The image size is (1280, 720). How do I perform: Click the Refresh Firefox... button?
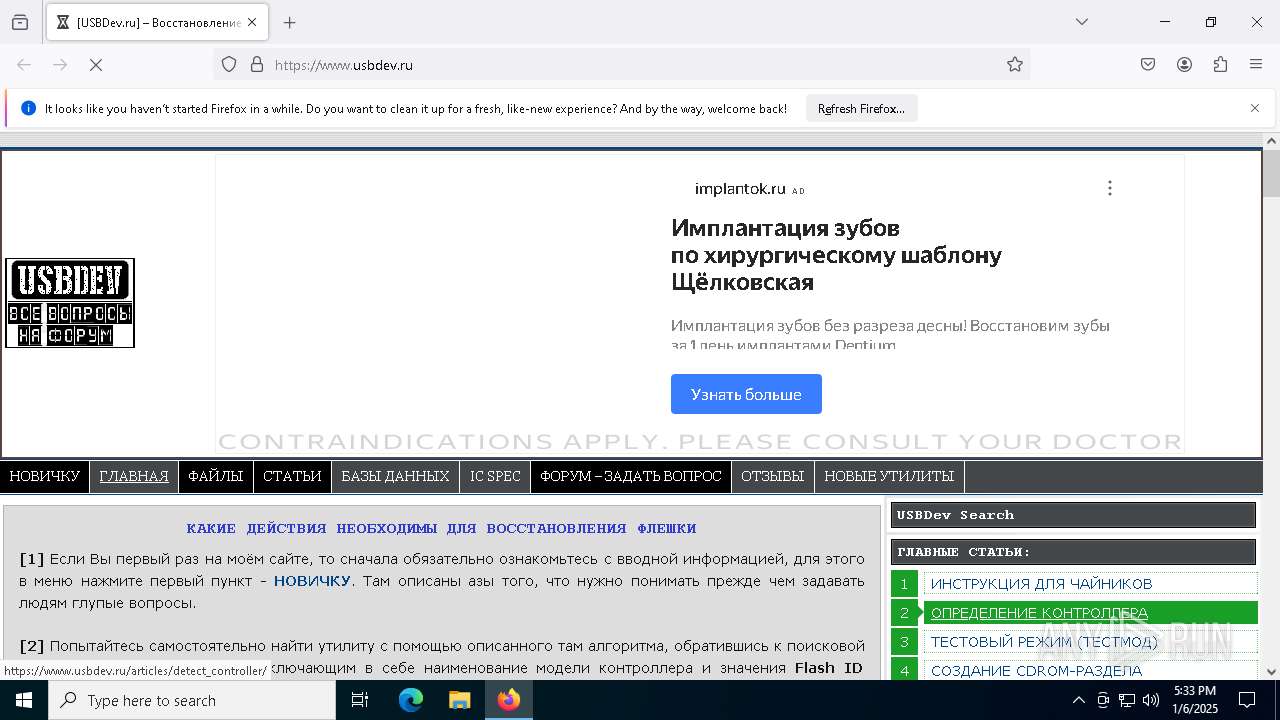click(x=861, y=109)
